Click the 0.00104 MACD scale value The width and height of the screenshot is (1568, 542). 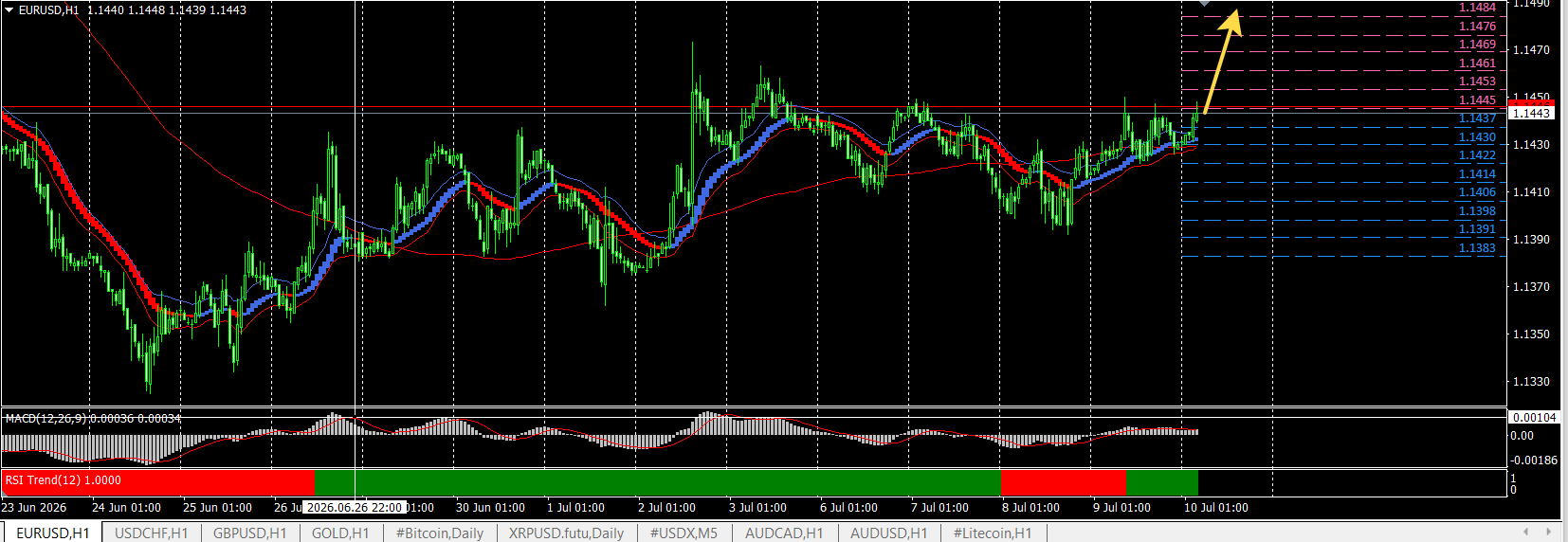(x=1534, y=418)
